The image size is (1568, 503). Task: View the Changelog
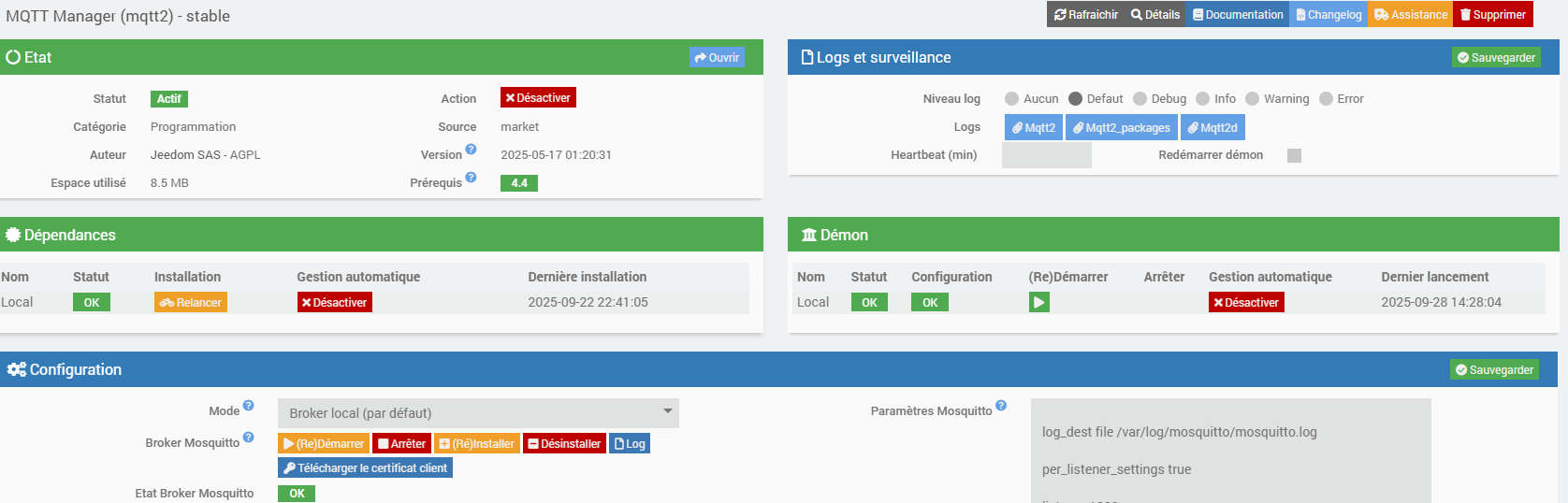pos(1328,14)
